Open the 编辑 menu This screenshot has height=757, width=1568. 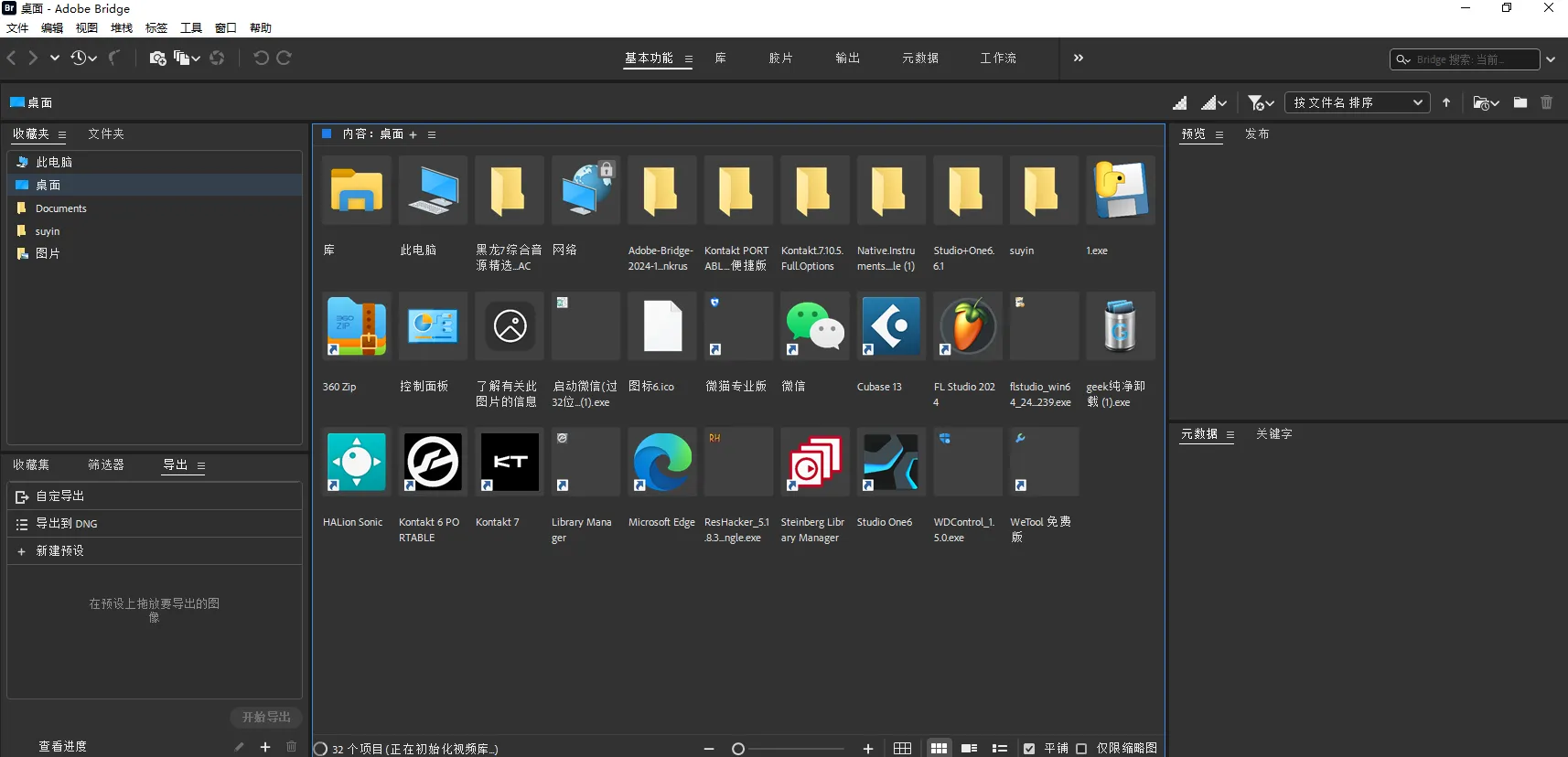(x=52, y=28)
